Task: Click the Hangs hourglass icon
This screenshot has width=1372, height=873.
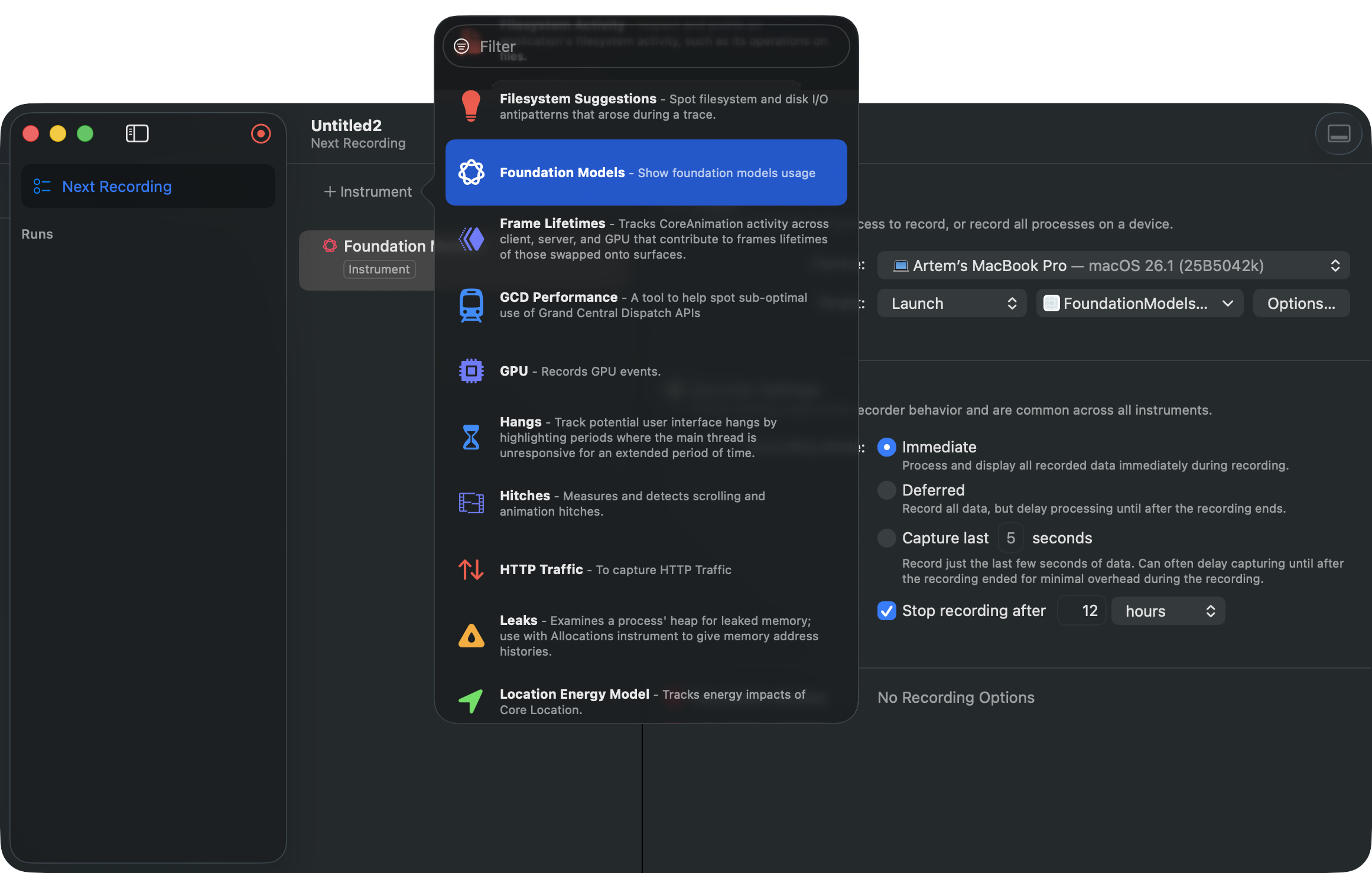Action: click(471, 437)
